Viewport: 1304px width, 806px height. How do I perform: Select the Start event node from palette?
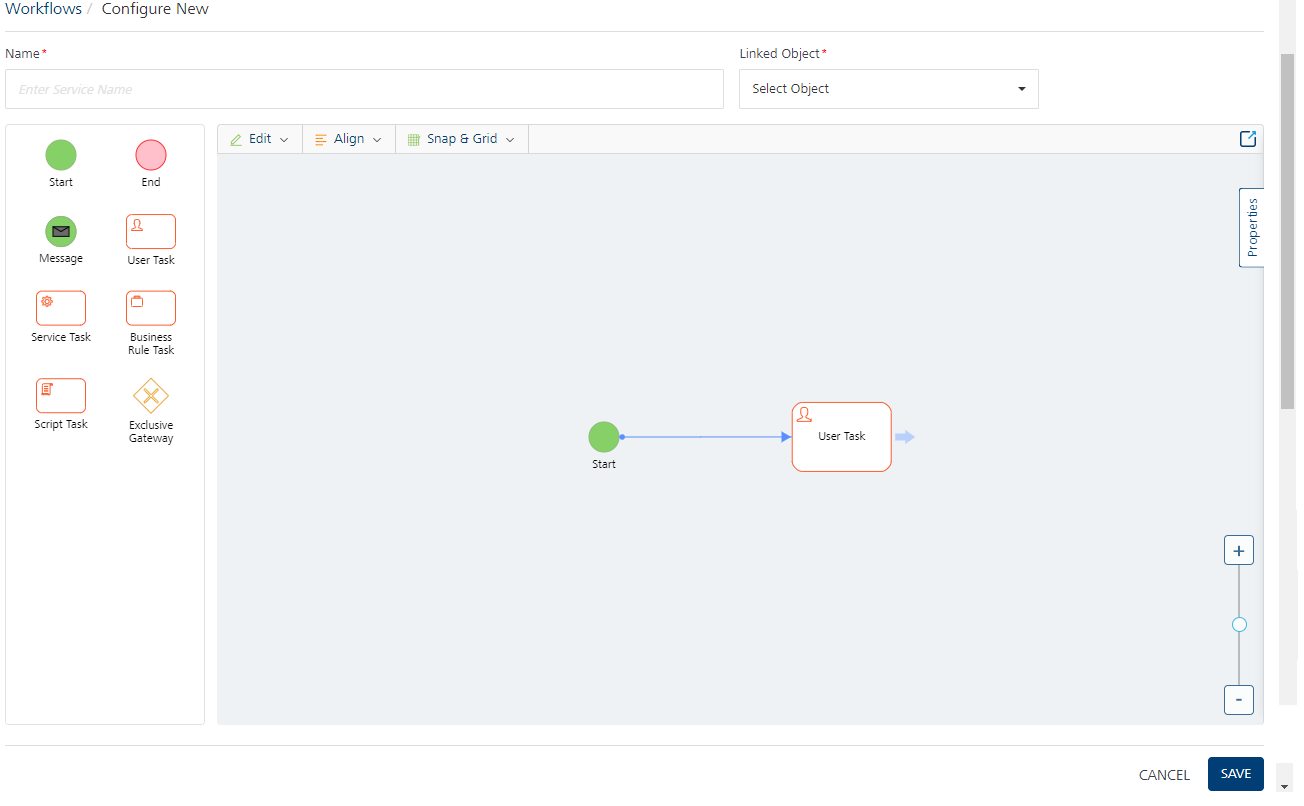coord(60,155)
